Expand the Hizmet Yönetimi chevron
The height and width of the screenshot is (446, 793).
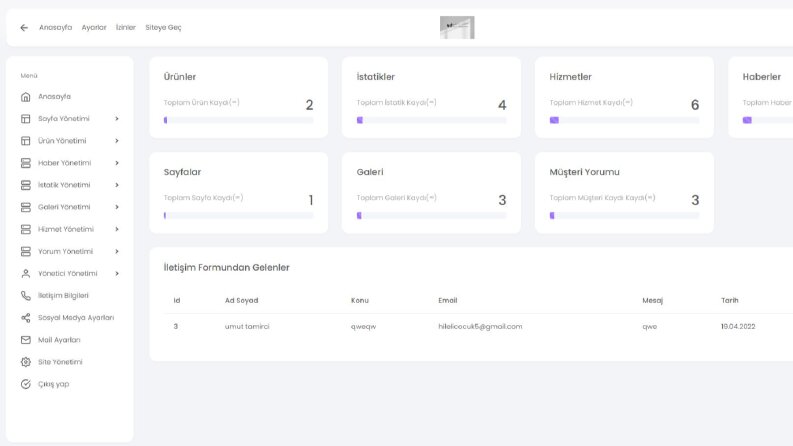click(117, 229)
